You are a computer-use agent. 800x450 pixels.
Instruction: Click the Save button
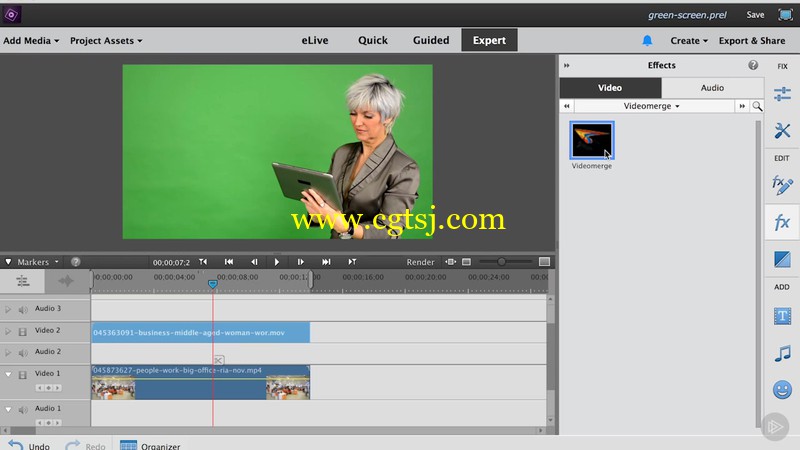pos(755,15)
